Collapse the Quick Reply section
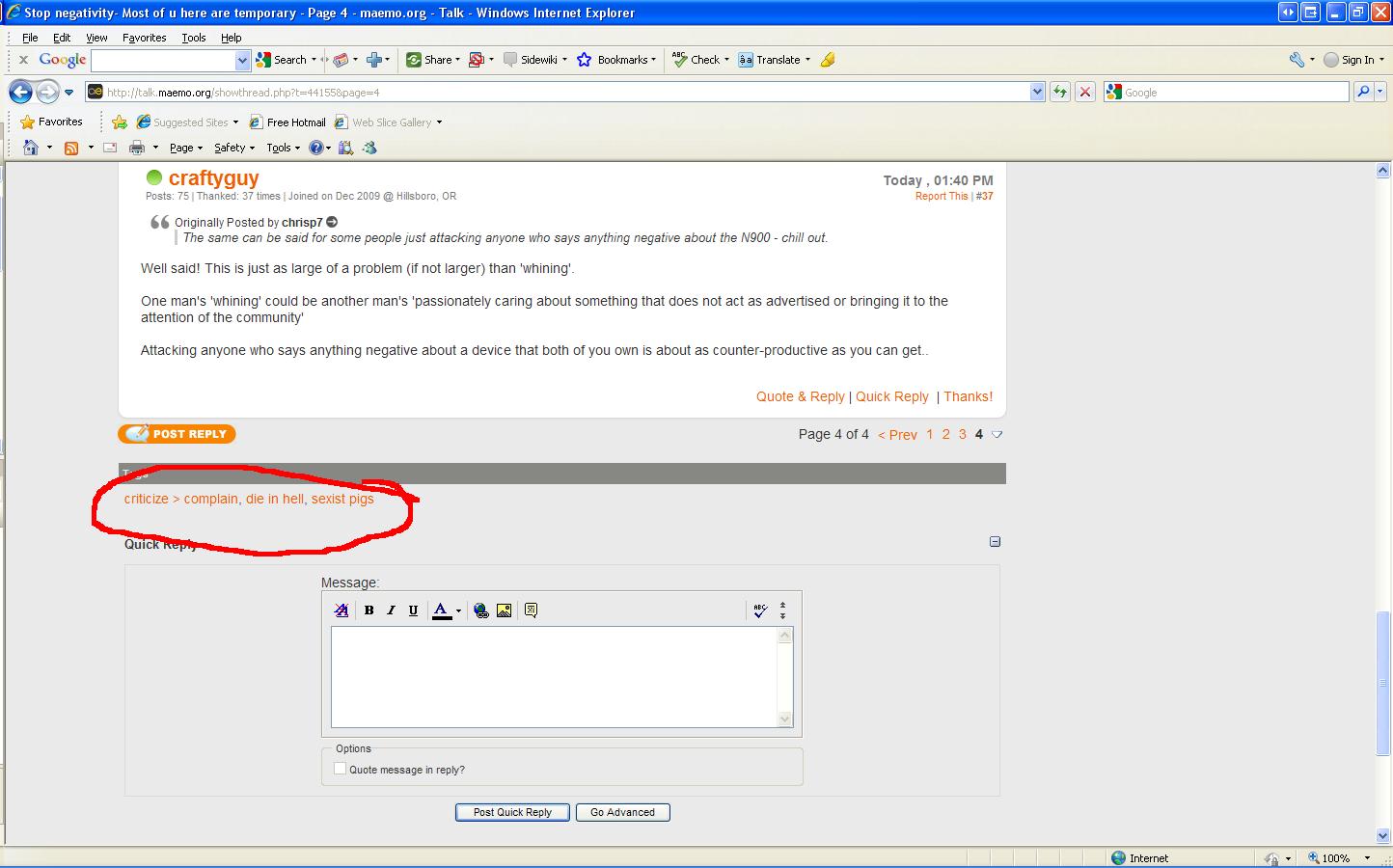Viewport: 1393px width, 868px height. [995, 542]
